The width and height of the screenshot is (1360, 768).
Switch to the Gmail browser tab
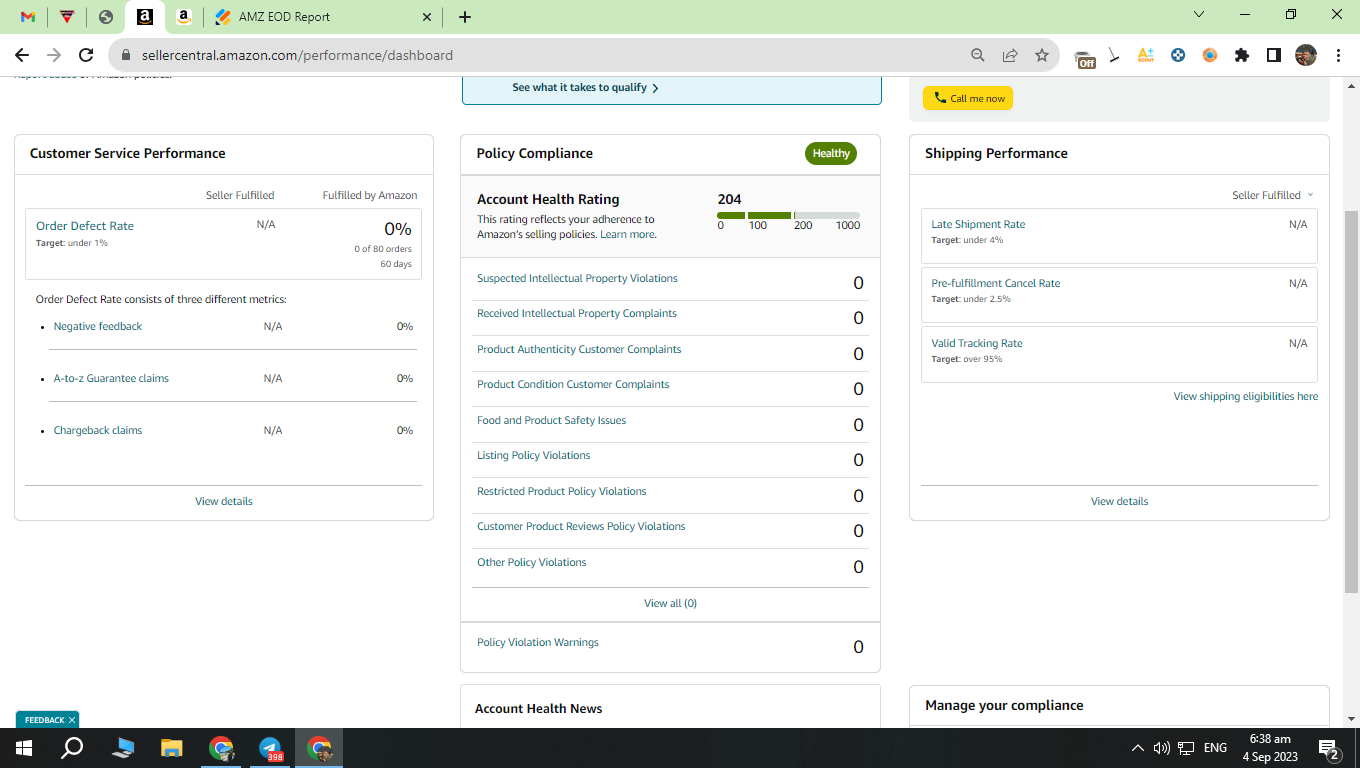pos(28,17)
